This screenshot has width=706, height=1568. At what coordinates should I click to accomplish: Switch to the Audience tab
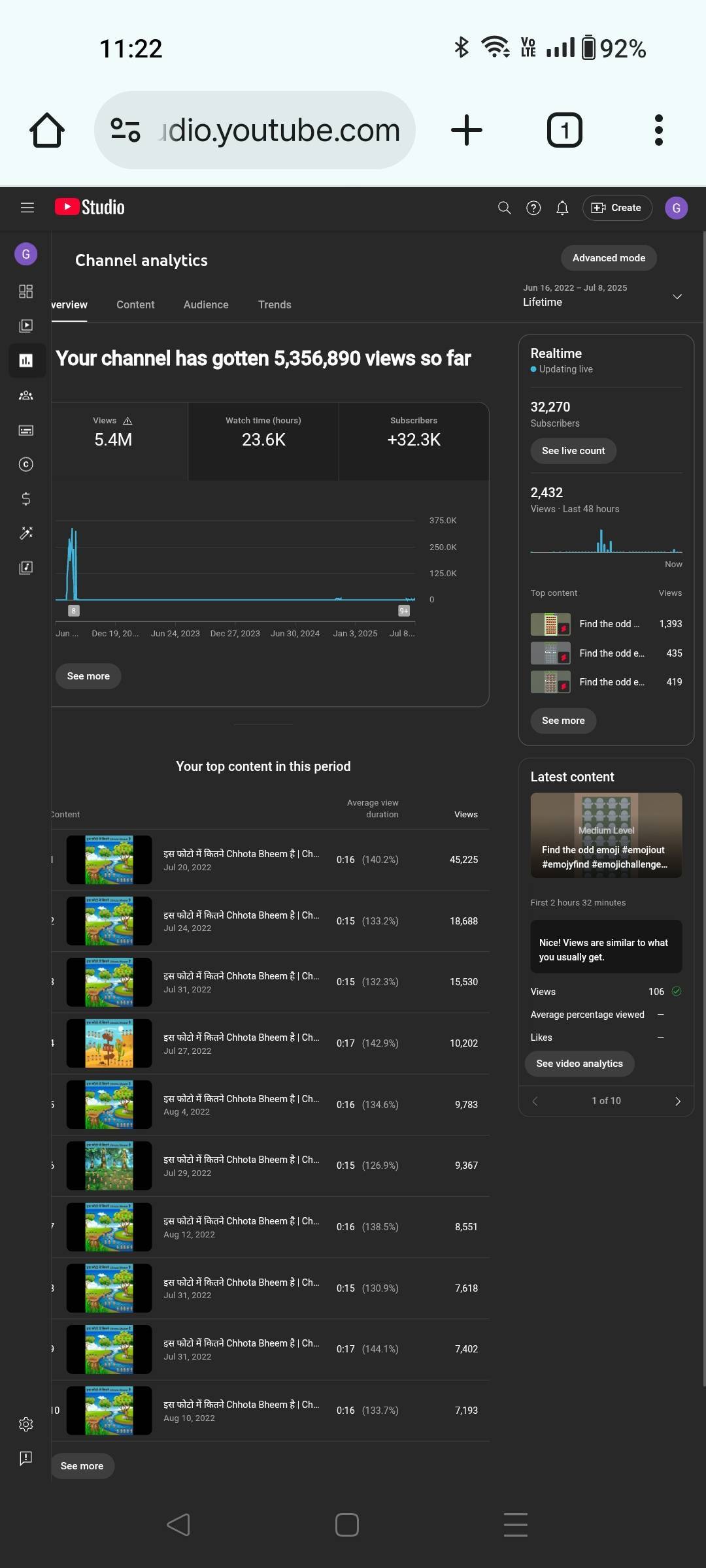click(206, 304)
